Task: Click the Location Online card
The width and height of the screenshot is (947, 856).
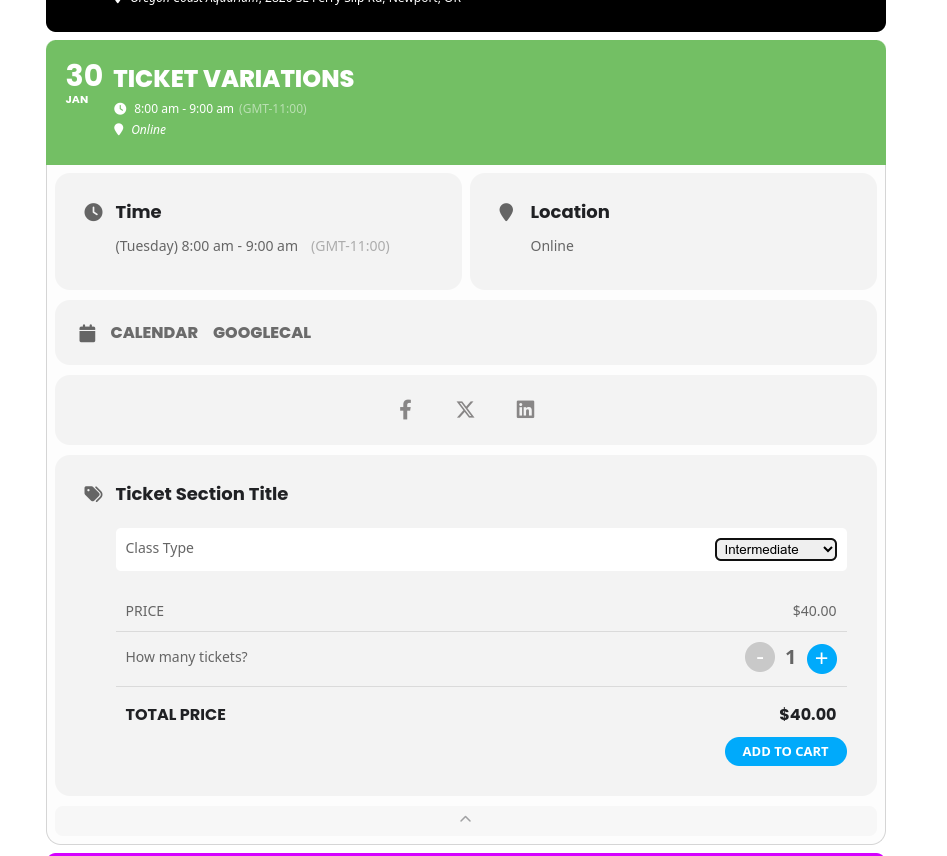Action: point(673,231)
